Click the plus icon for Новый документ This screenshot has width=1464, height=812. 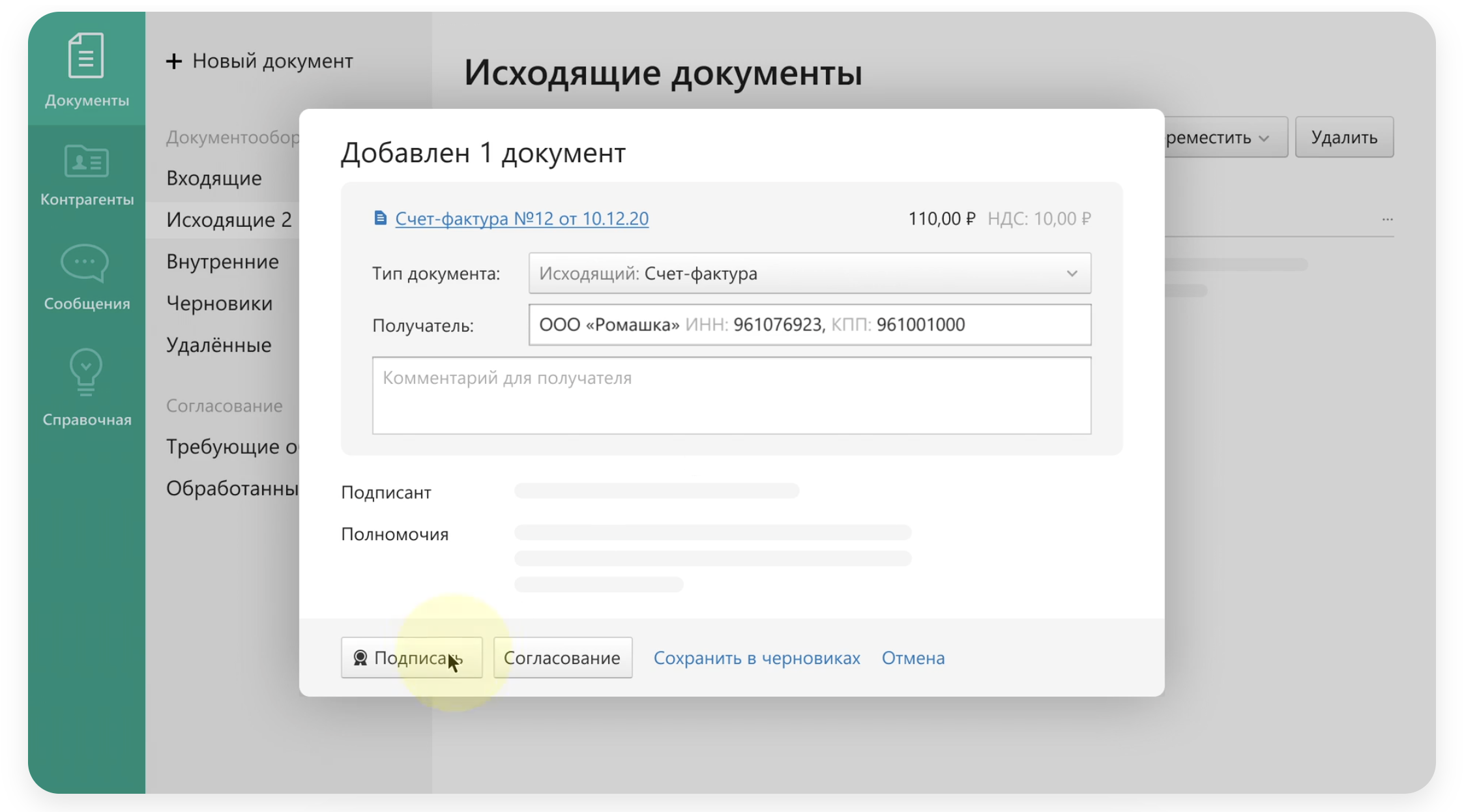click(x=174, y=61)
